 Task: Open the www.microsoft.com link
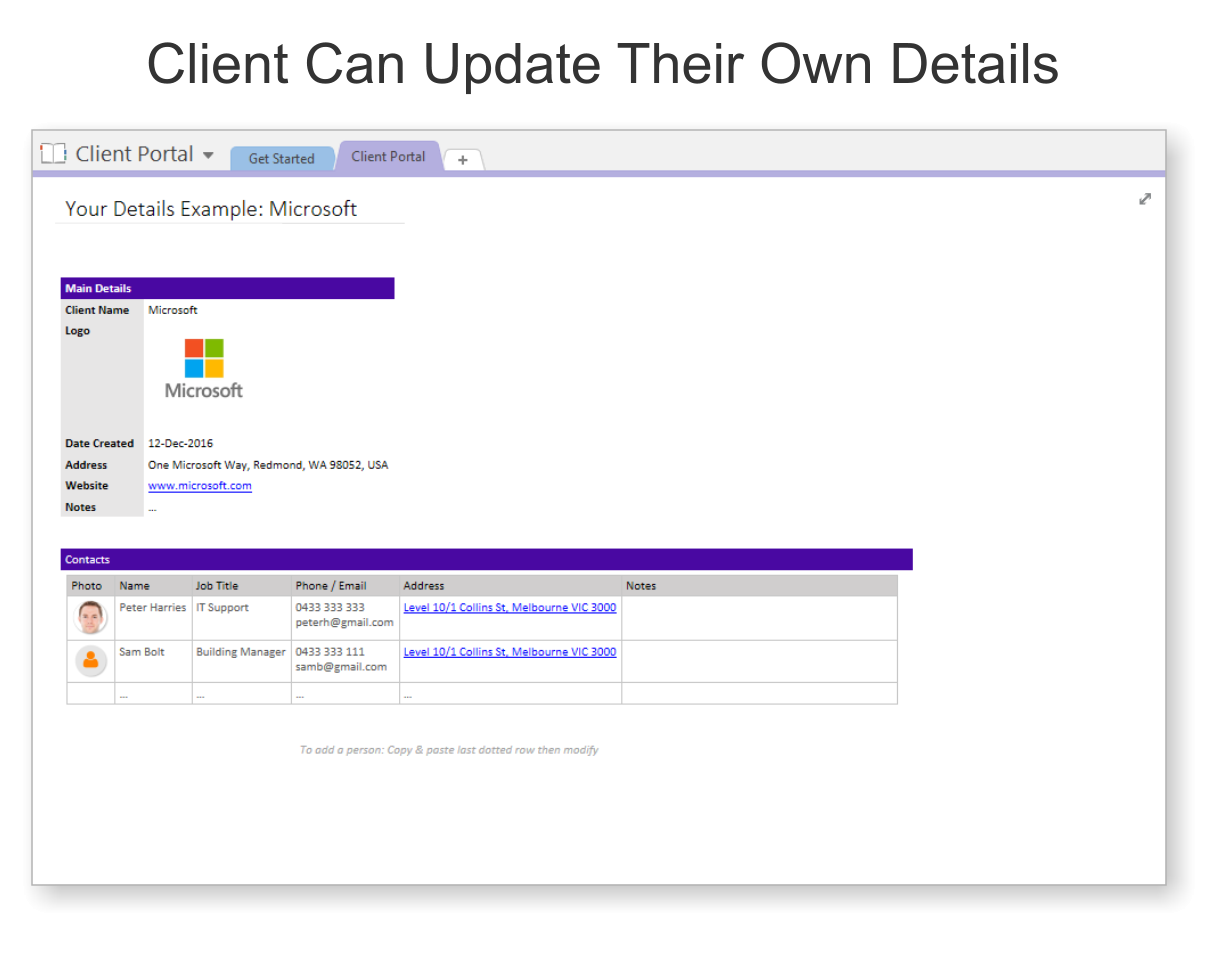(200, 486)
